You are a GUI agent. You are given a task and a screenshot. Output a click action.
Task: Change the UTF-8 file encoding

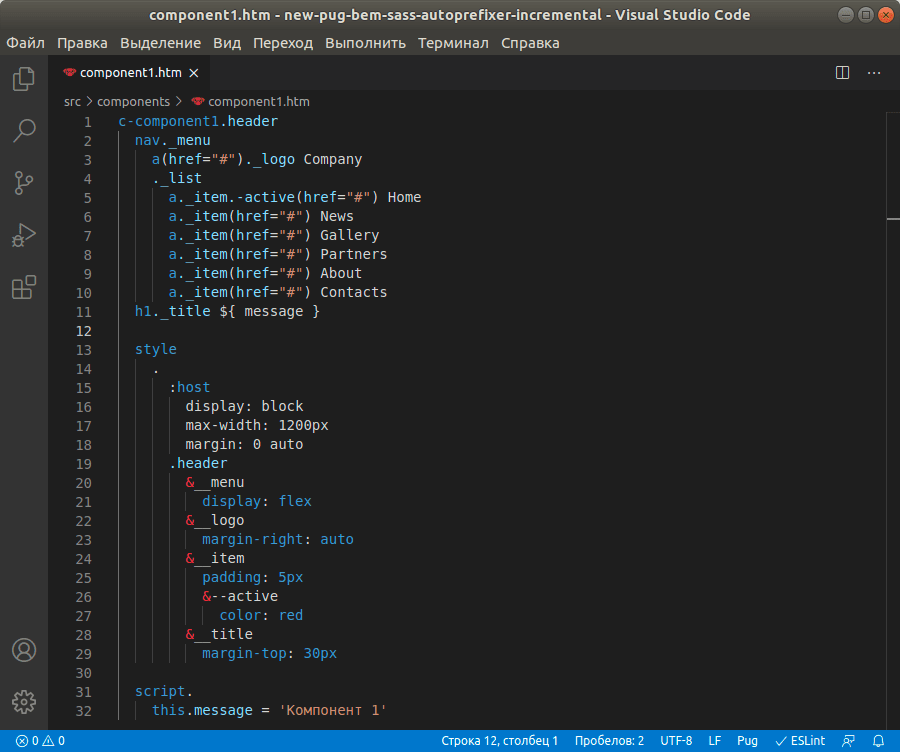pyautogui.click(x=676, y=741)
